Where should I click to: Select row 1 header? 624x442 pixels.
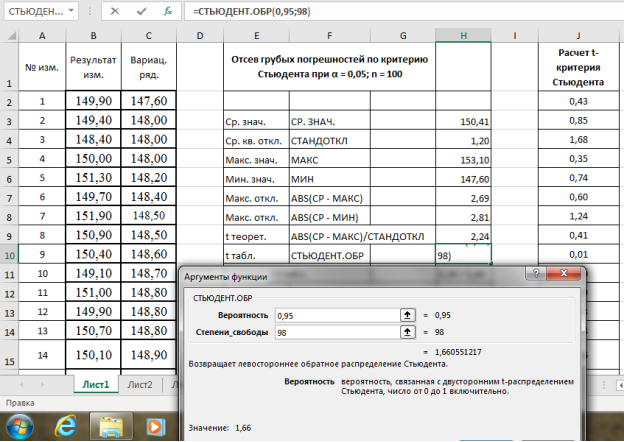(x=9, y=66)
